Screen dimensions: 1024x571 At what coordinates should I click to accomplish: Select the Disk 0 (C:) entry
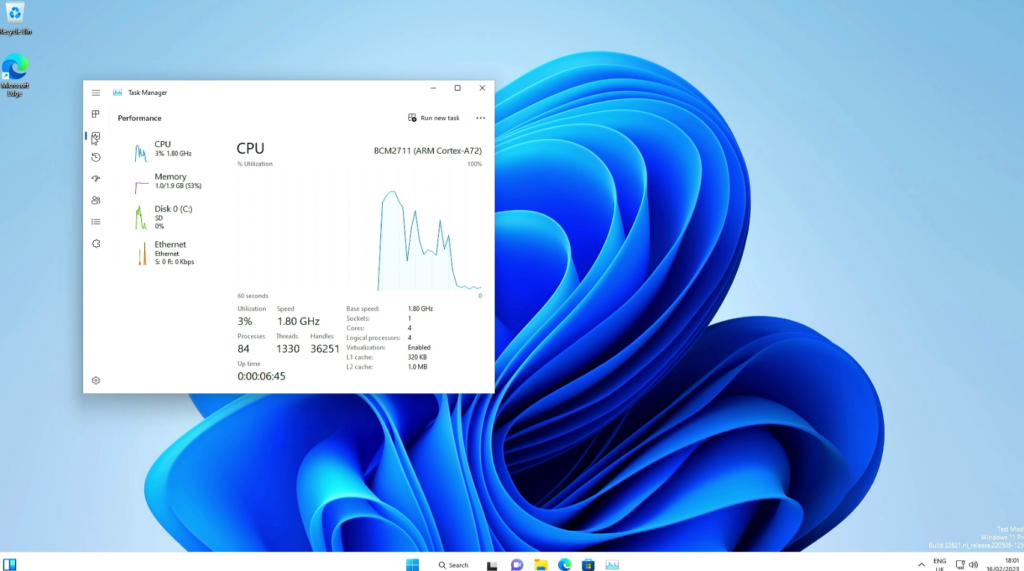[173, 218]
